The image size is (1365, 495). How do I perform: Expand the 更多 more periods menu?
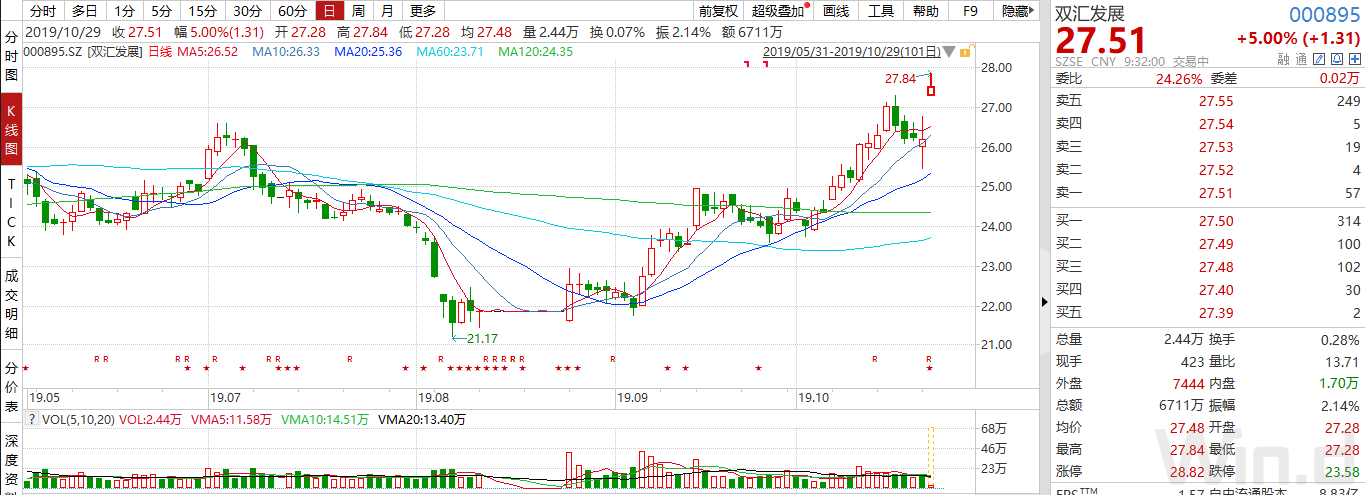click(423, 11)
